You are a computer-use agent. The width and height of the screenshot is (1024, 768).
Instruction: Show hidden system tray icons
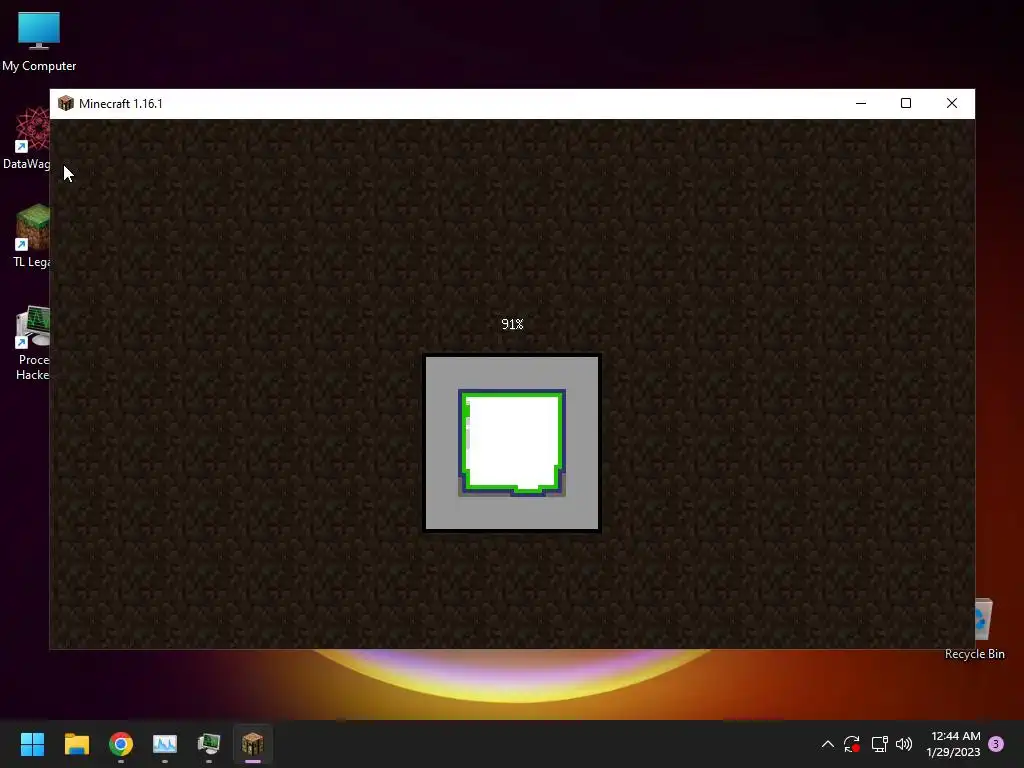point(827,744)
